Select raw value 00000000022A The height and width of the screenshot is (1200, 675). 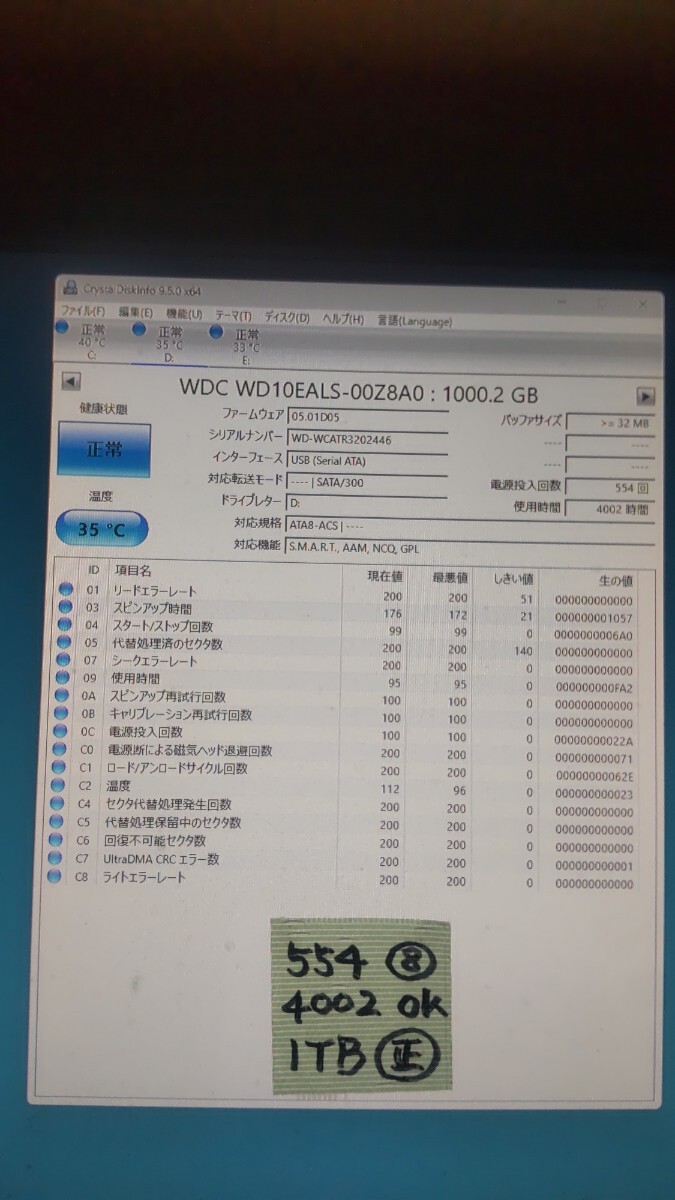593,741
